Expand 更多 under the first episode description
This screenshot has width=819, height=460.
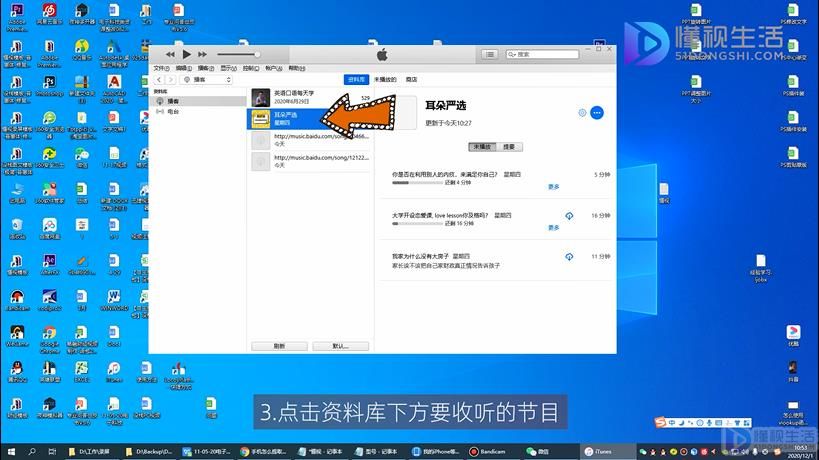click(554, 186)
